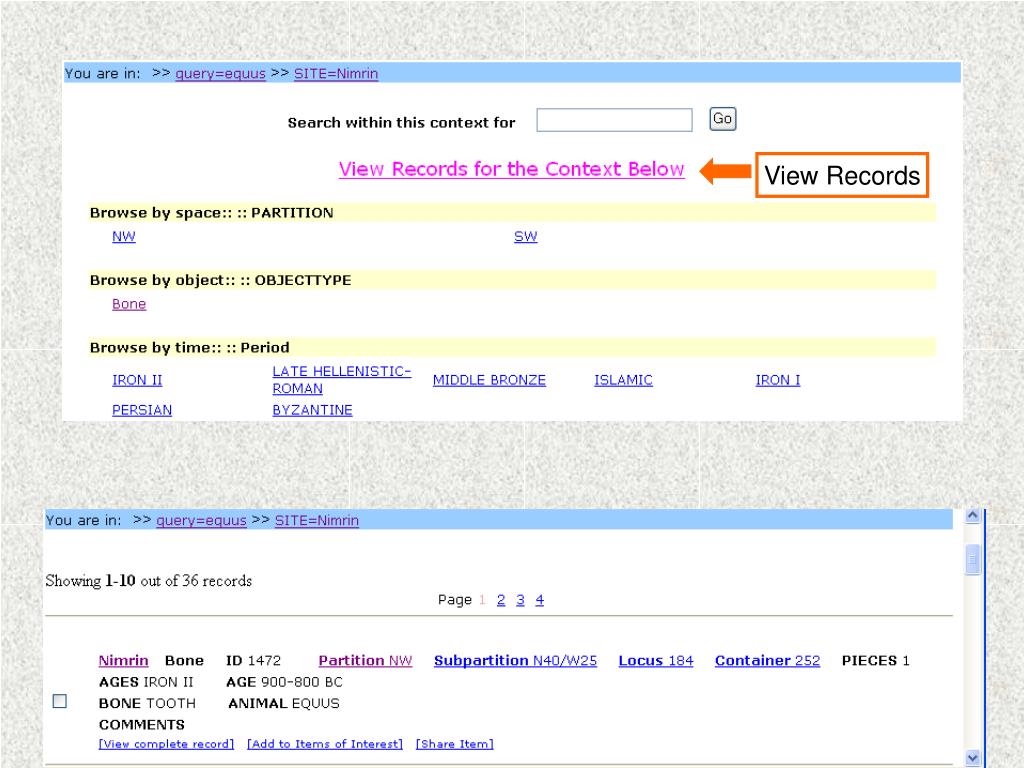This screenshot has width=1024, height=768.
Task: Click the results pane scrollbar thumb
Action: pyautogui.click(x=972, y=560)
